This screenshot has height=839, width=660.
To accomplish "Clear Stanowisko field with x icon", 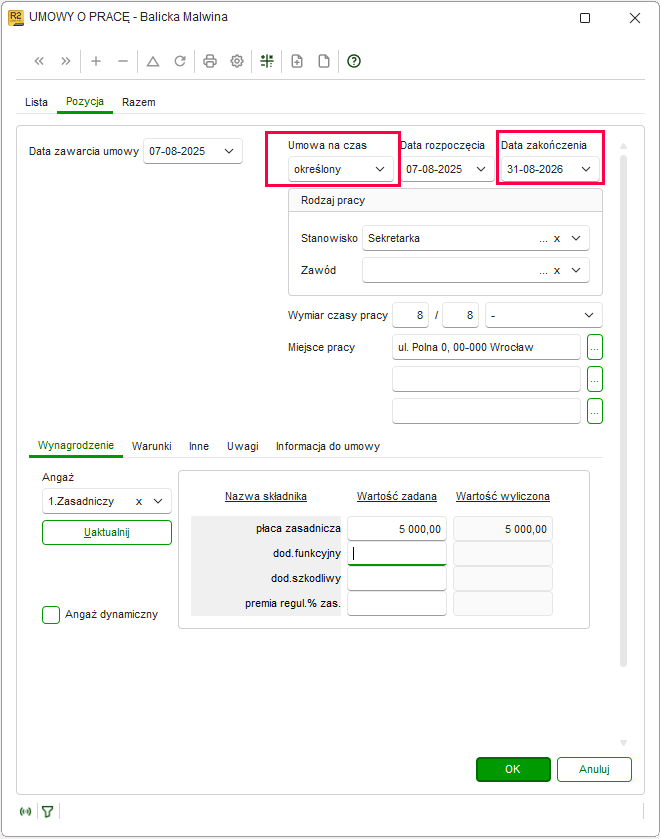I will (557, 239).
